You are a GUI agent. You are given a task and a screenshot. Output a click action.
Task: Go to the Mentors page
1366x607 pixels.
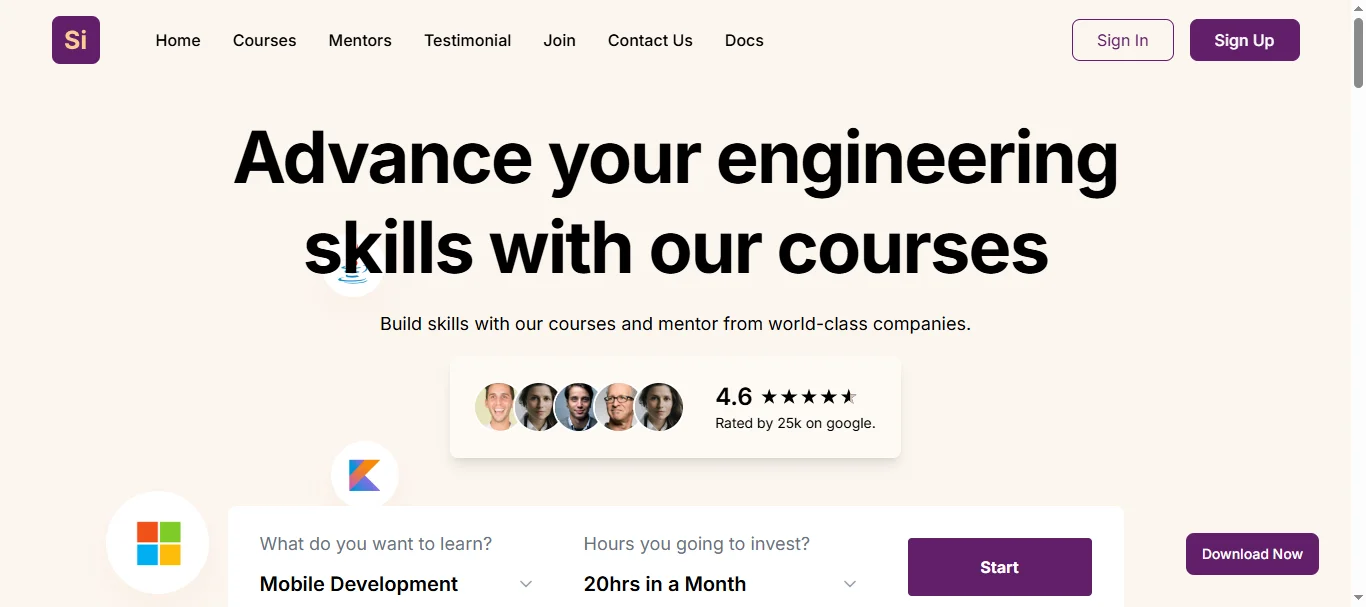pos(360,40)
